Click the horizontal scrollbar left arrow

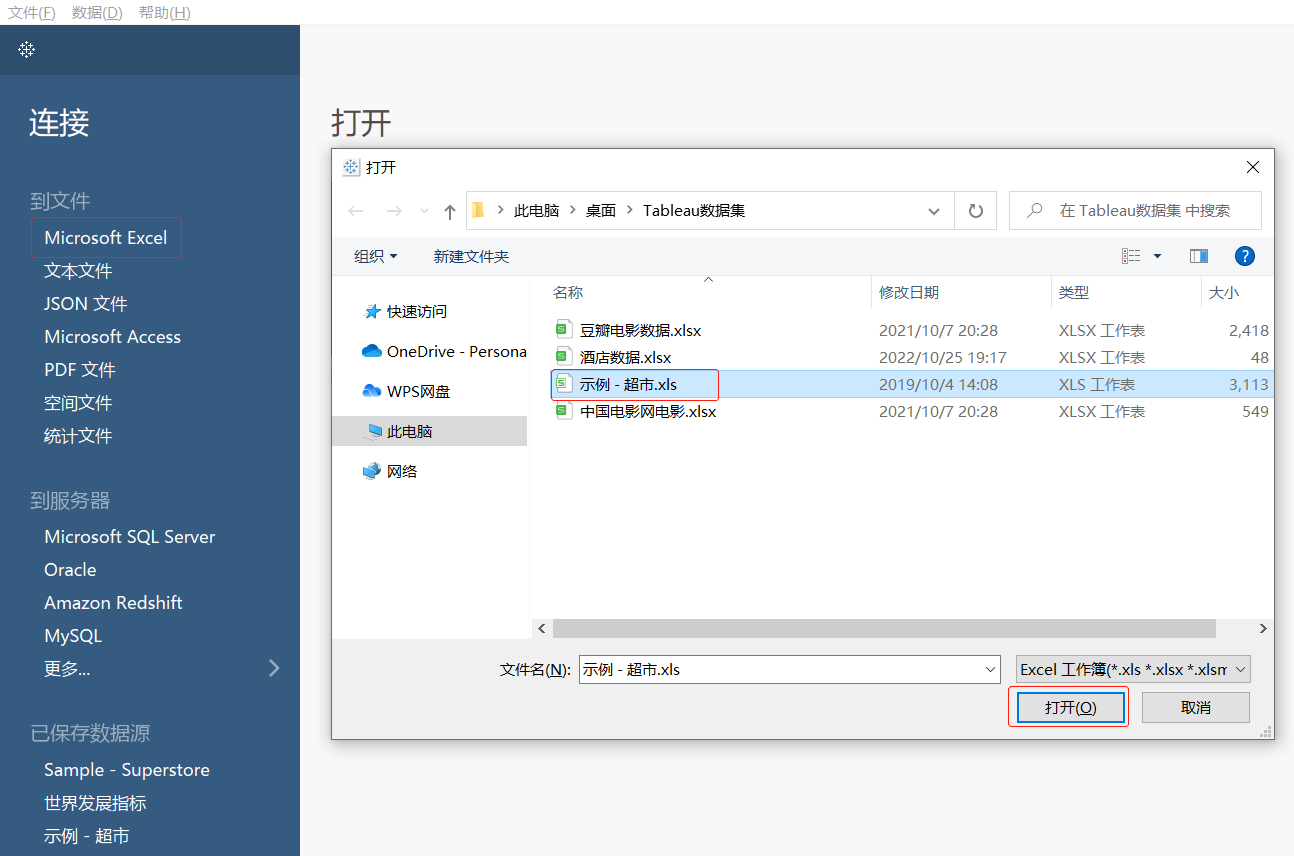542,628
